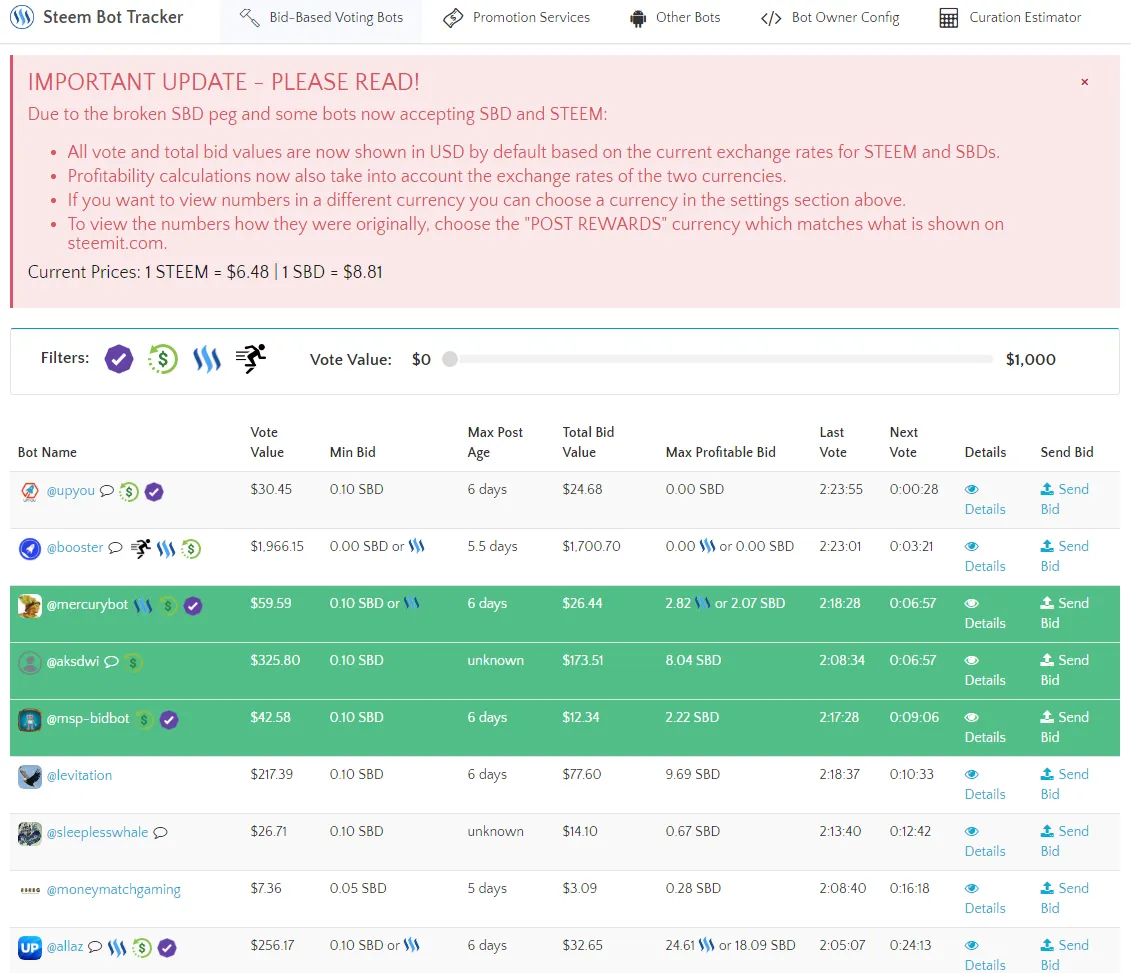Image resolution: width=1131 pixels, height=973 pixels.
Task: Click the upload icon in the @moneymatchgaming row
Action: point(1047,888)
